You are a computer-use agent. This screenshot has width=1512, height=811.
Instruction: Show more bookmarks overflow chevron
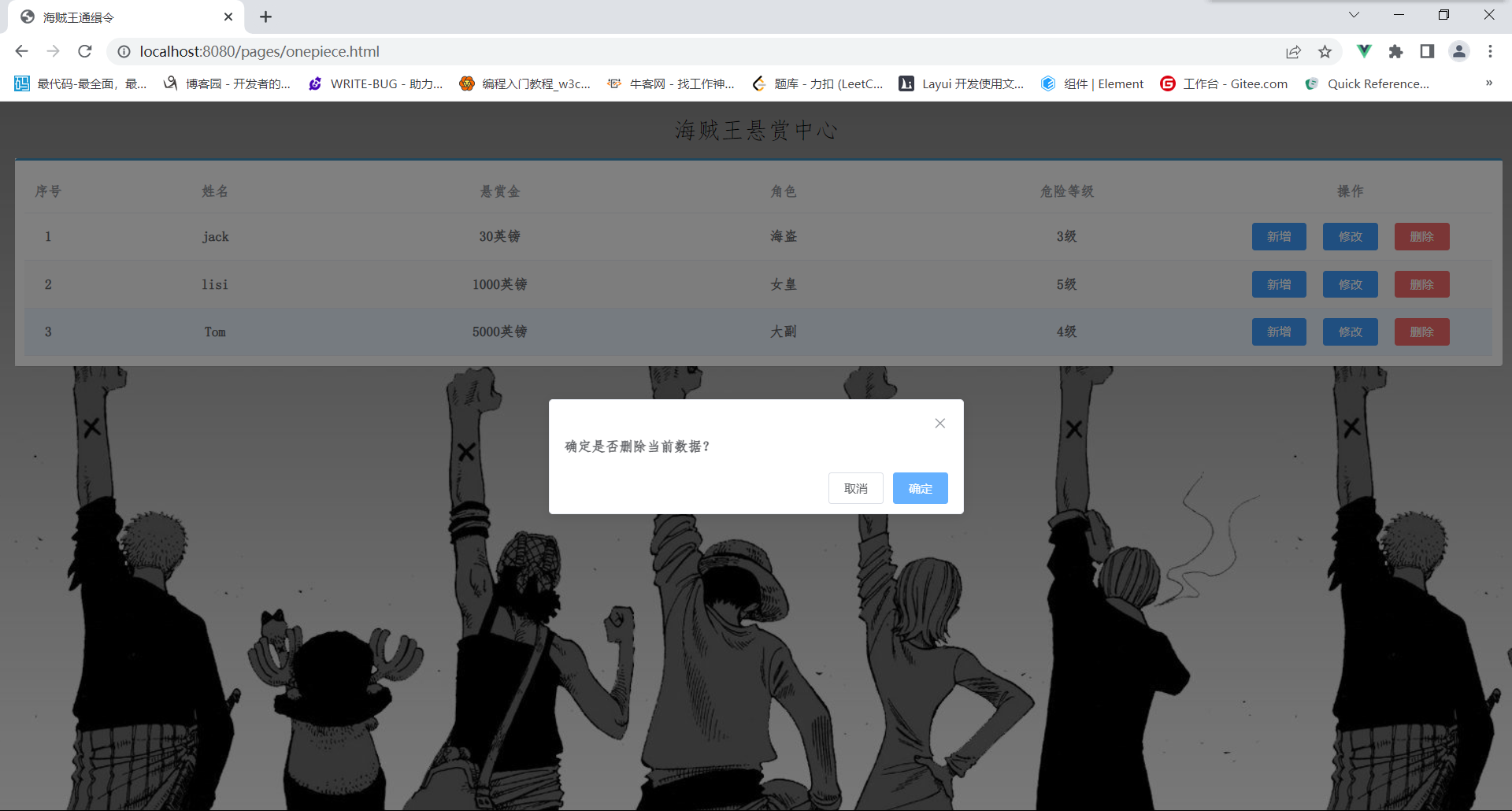pyautogui.click(x=1488, y=83)
